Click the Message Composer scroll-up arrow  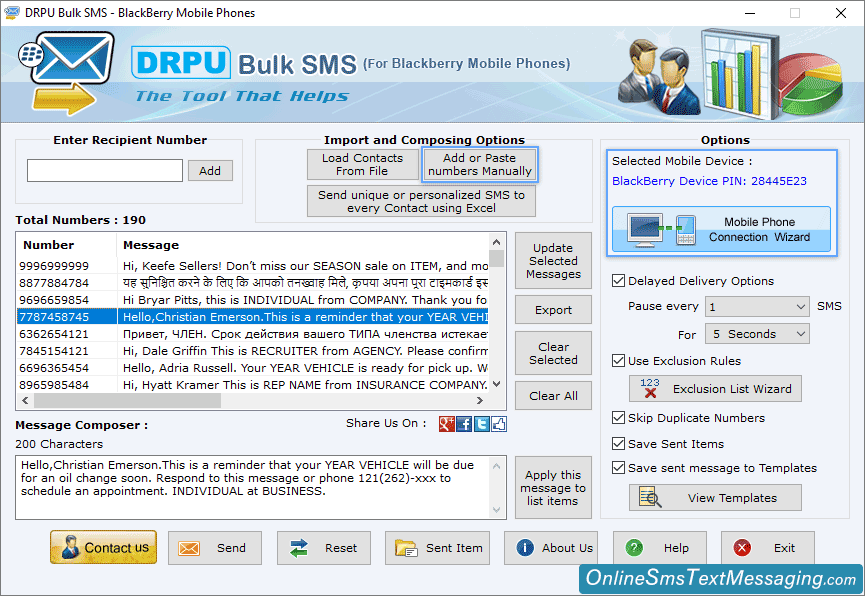pos(496,466)
